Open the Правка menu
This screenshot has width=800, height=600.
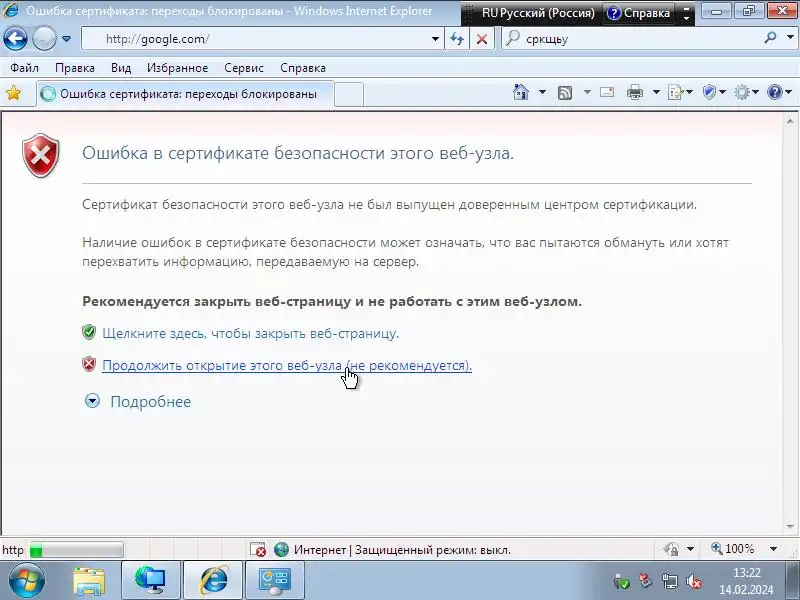click(74, 68)
